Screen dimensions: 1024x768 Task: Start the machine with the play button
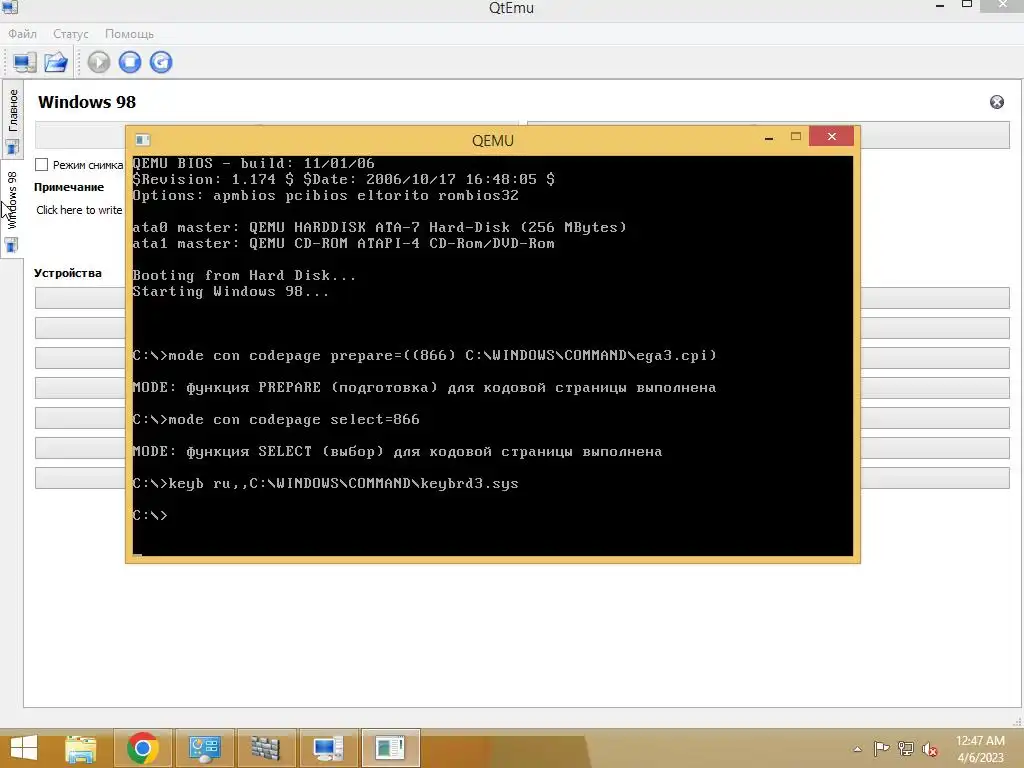pos(99,62)
